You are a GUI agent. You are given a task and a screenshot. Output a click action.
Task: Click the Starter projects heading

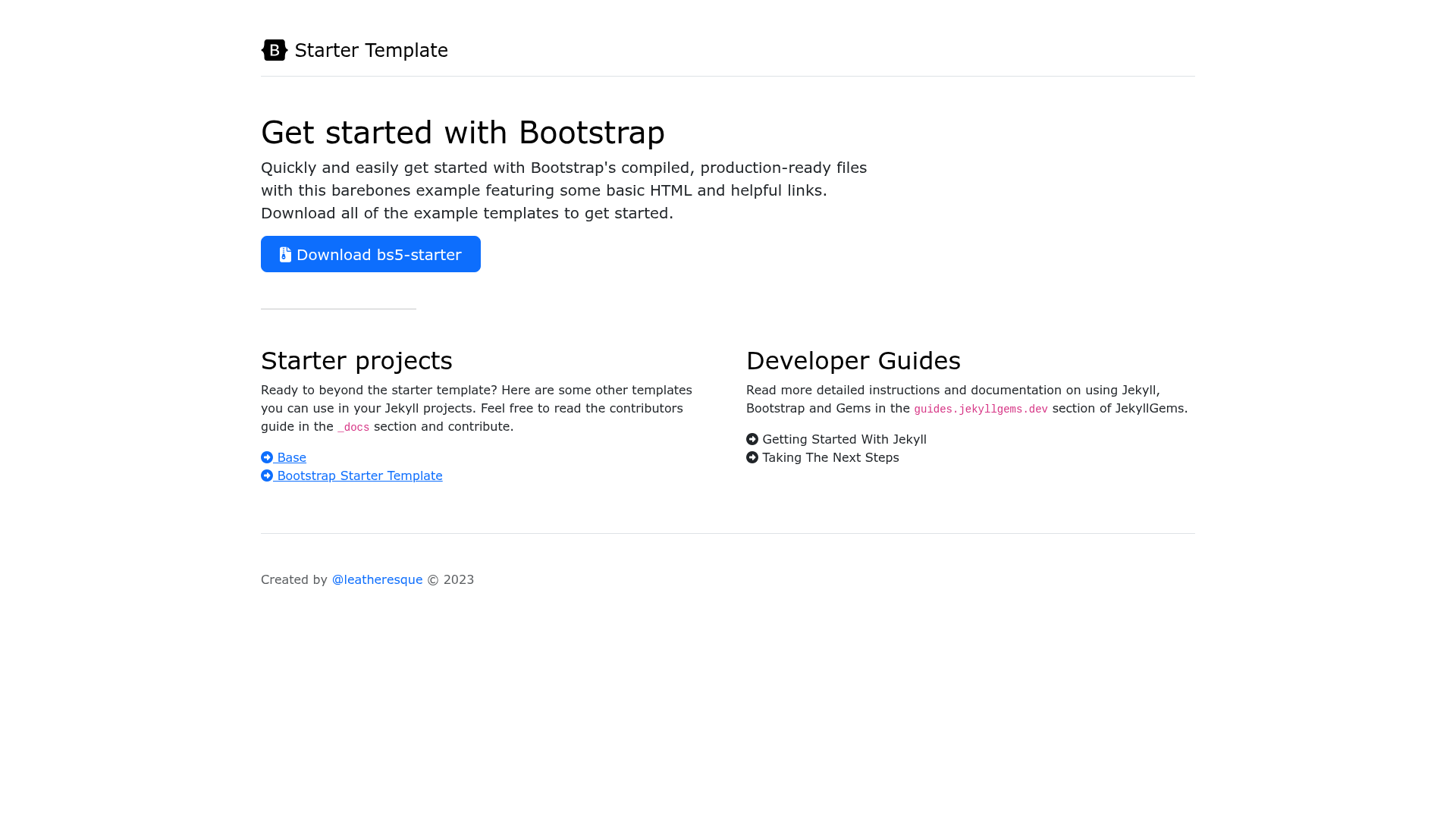356,361
